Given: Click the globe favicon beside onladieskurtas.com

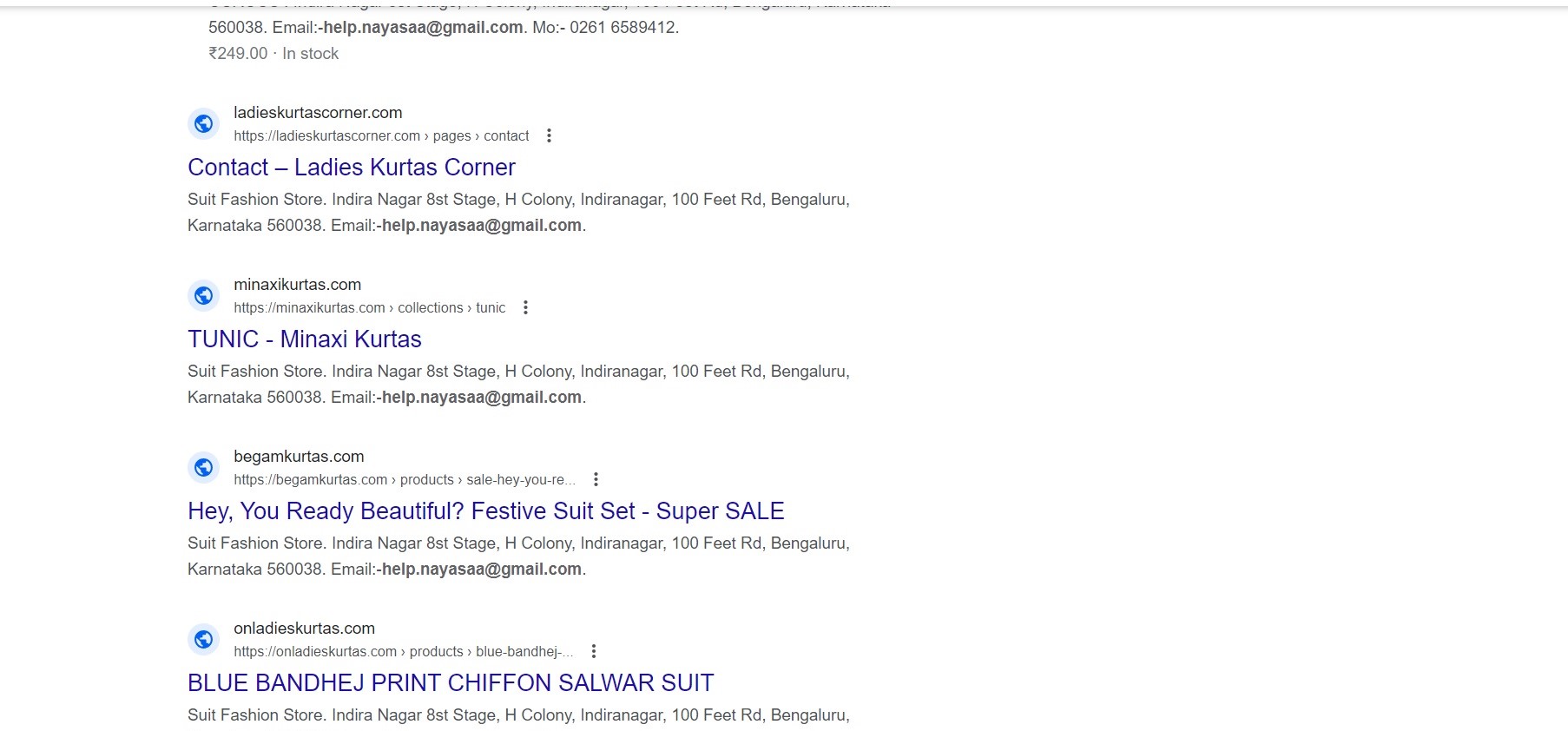Looking at the screenshot, I should 203,640.
